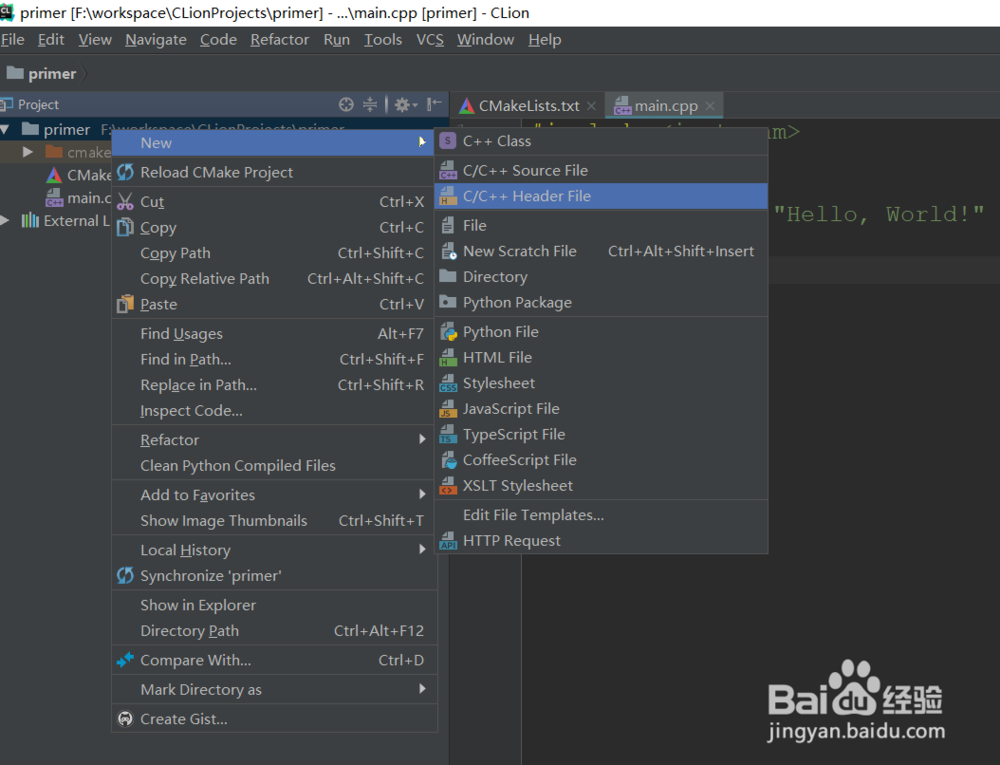
Task: Click the CoffeeScript File icon
Action: 448,460
